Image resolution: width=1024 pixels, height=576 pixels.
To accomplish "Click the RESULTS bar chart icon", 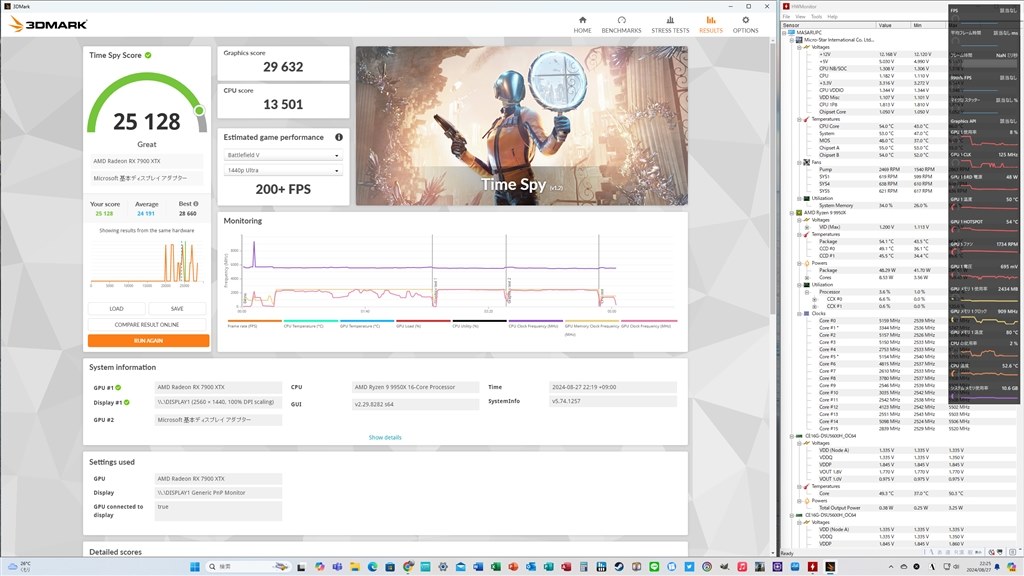I will pyautogui.click(x=710, y=19).
